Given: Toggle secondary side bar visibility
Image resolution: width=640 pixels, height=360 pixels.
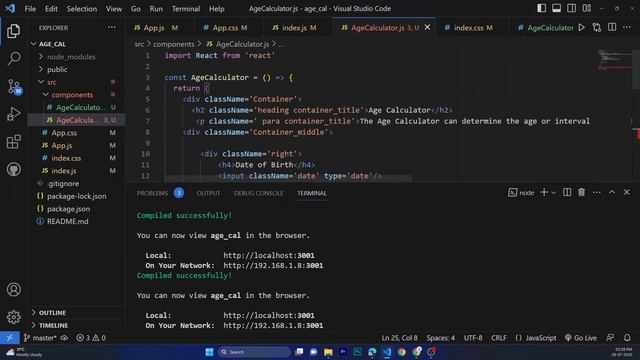Looking at the screenshot, I should [x=571, y=8].
